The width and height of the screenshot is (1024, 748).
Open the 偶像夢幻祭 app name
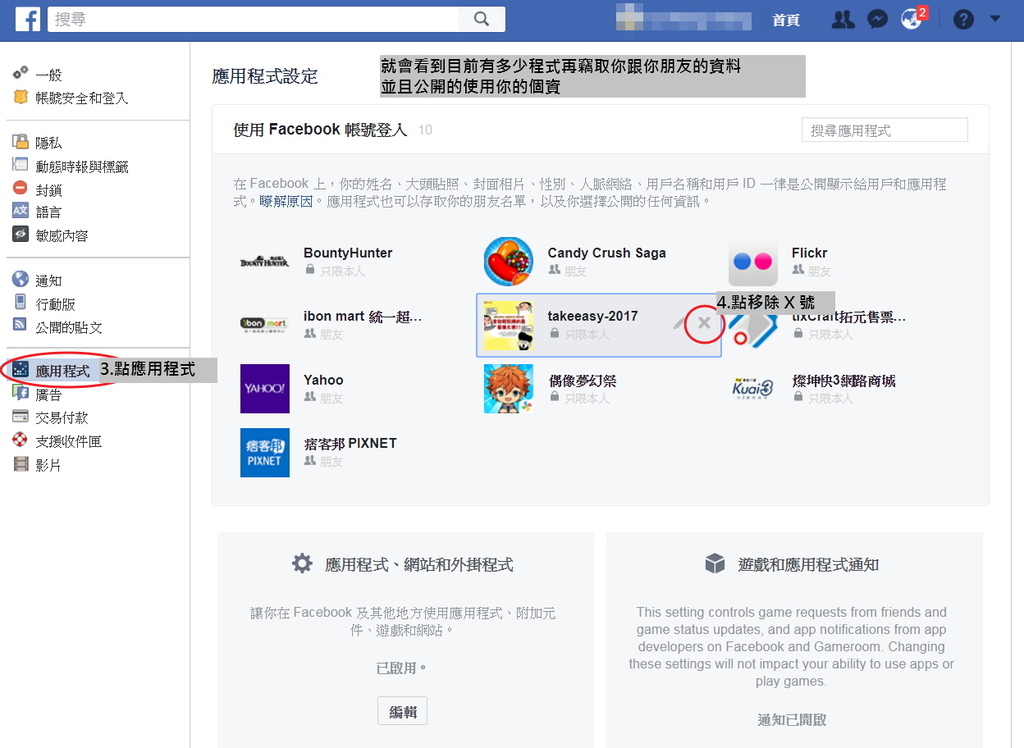coord(583,381)
